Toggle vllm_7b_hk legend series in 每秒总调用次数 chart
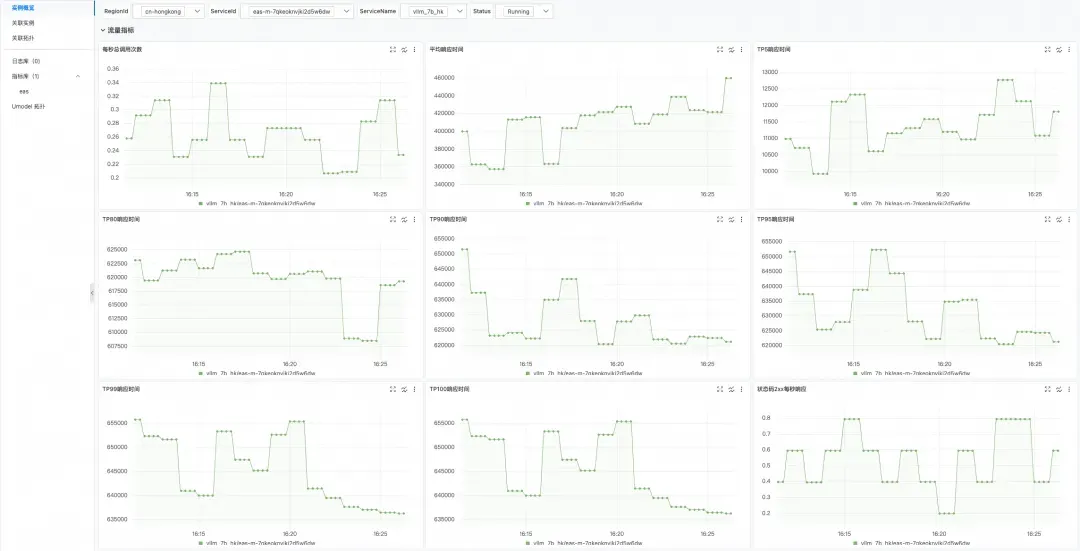The height and width of the screenshot is (551, 1080). pos(257,204)
